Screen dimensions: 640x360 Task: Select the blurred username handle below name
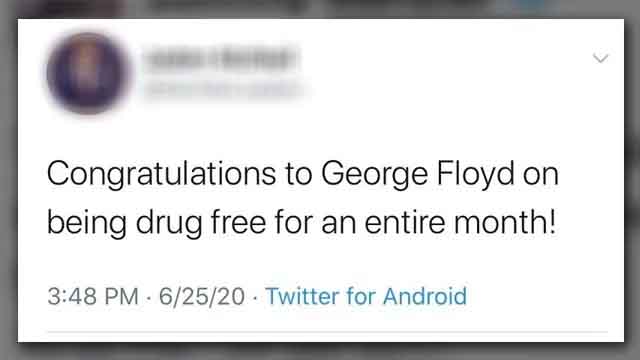pyautogui.click(x=224, y=90)
